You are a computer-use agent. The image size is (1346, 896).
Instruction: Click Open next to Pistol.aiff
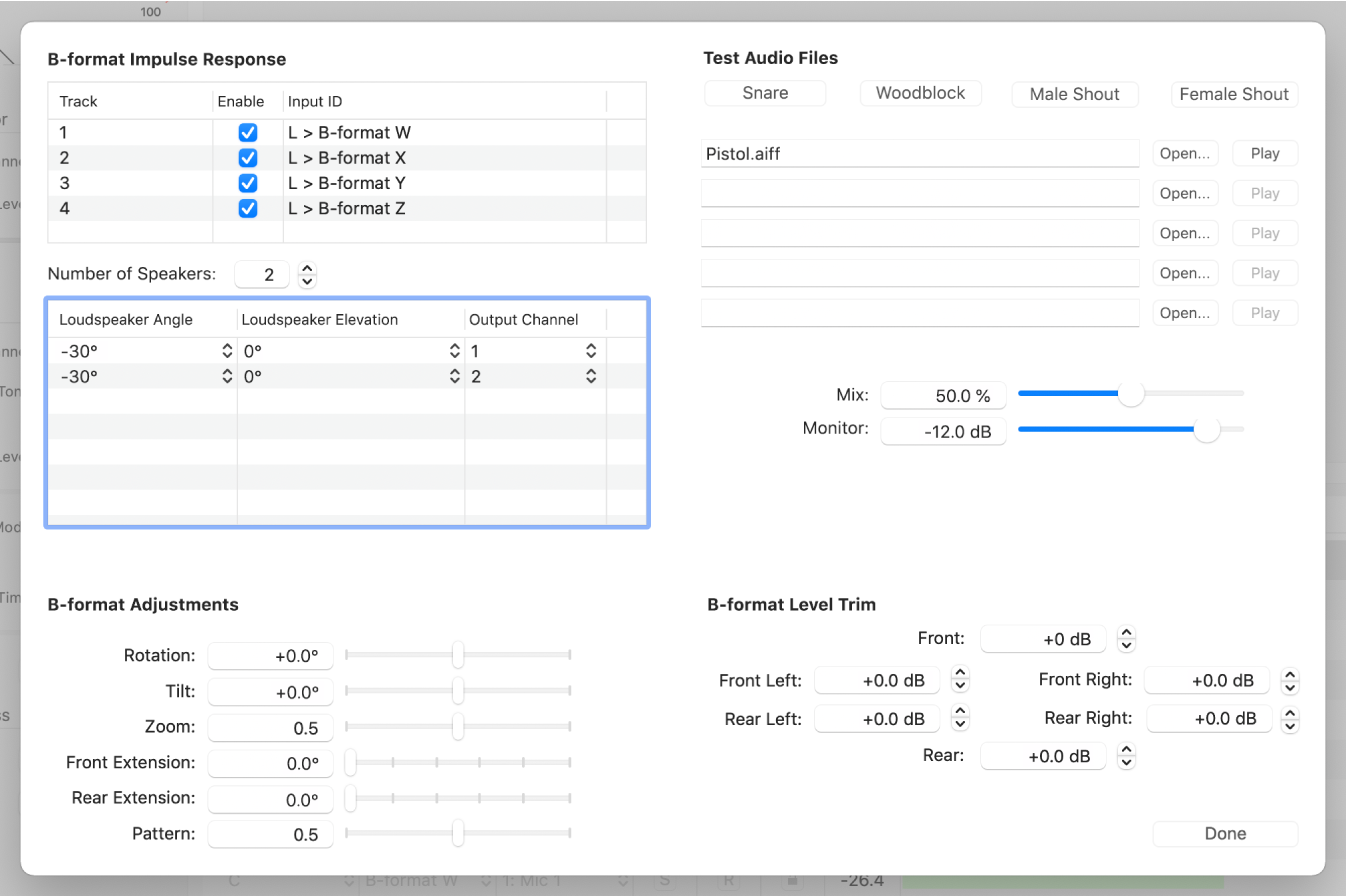click(1185, 154)
